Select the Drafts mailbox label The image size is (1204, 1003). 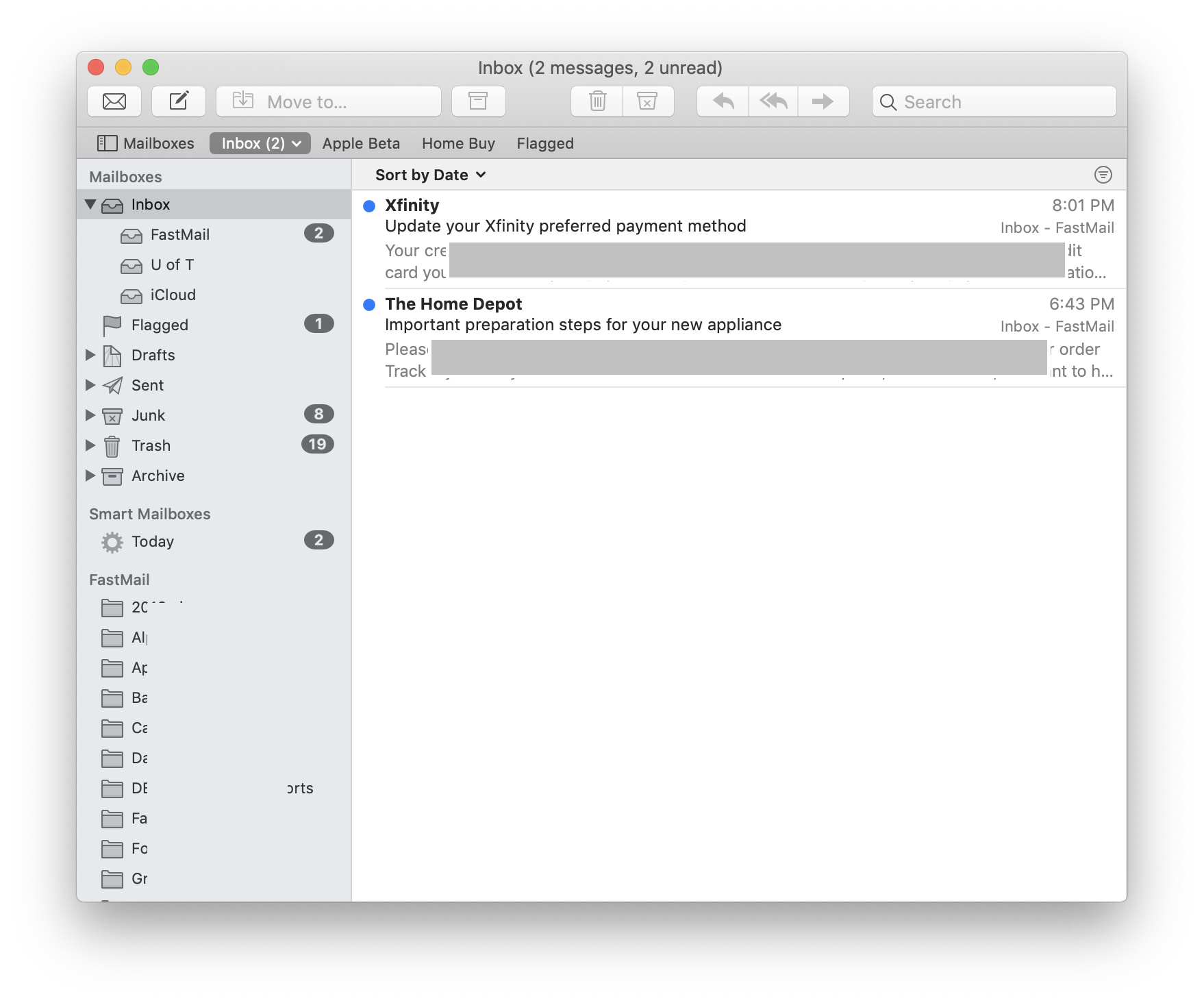pos(153,355)
